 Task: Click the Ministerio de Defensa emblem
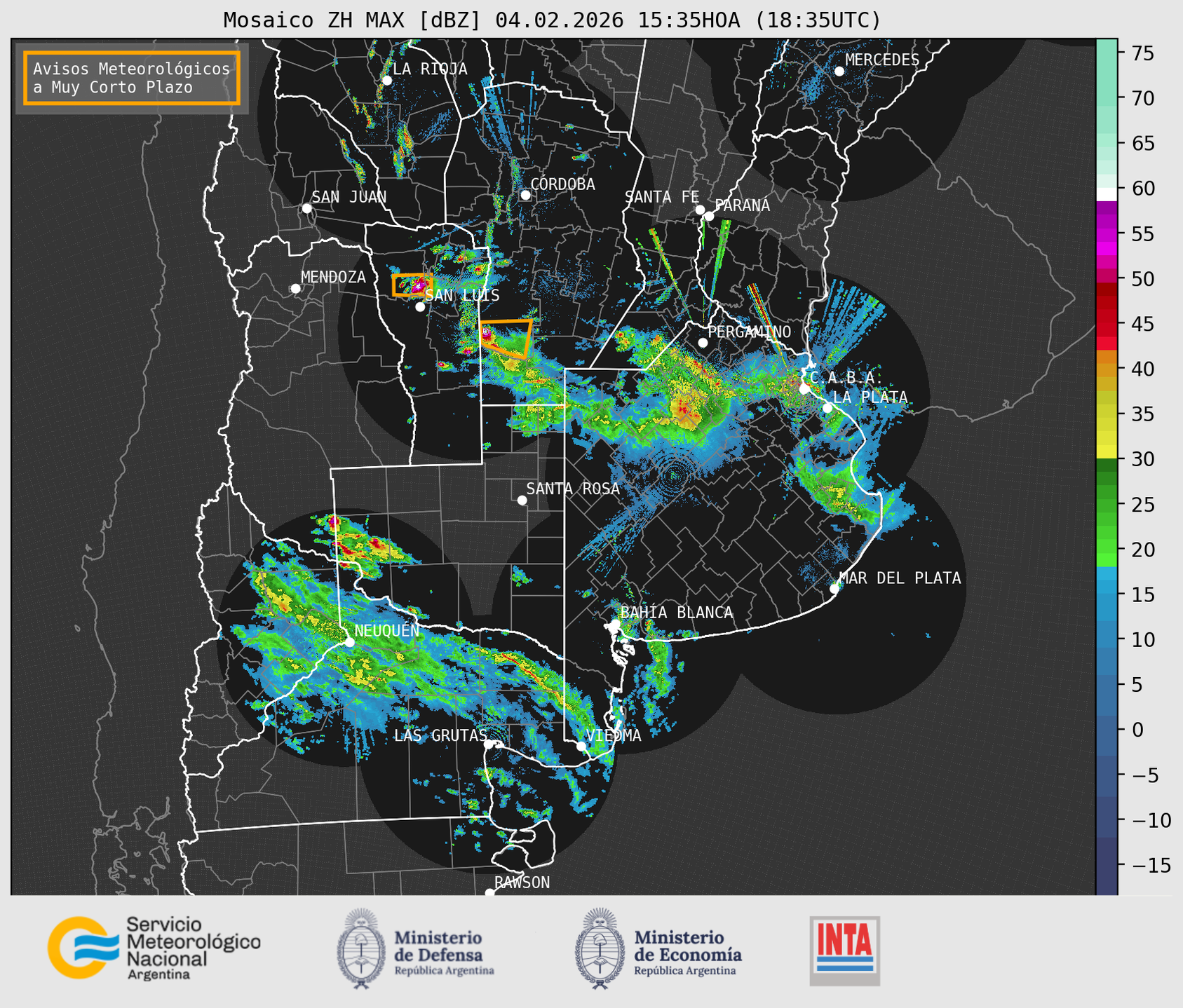361,948
